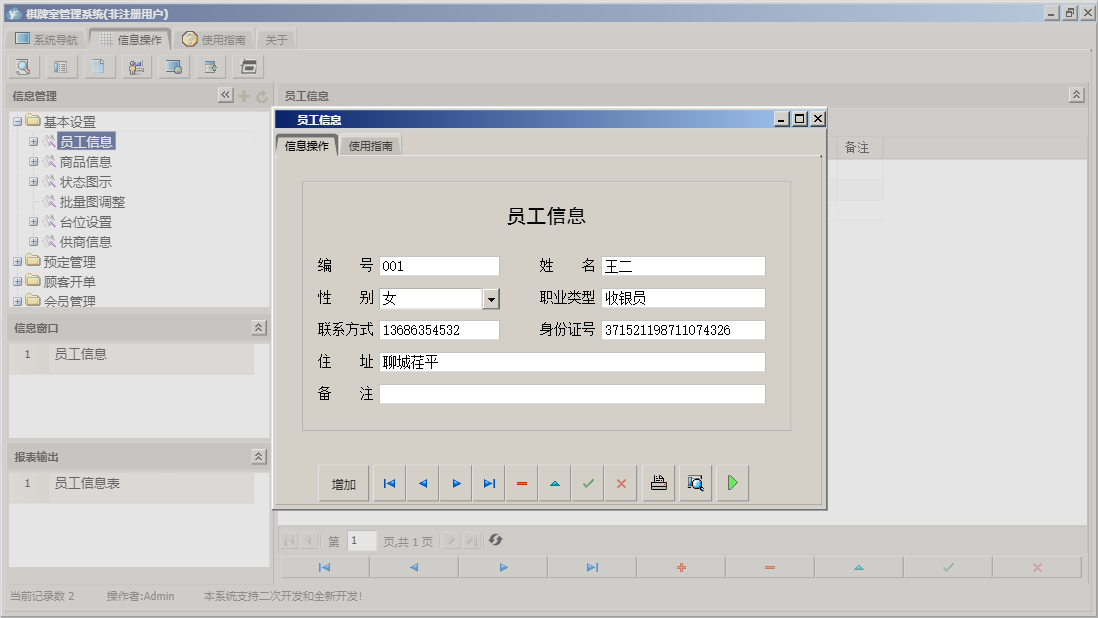Screen dimensions: 1098x618
Task: Jump to the last record with the ▶| icon
Action: click(x=488, y=482)
